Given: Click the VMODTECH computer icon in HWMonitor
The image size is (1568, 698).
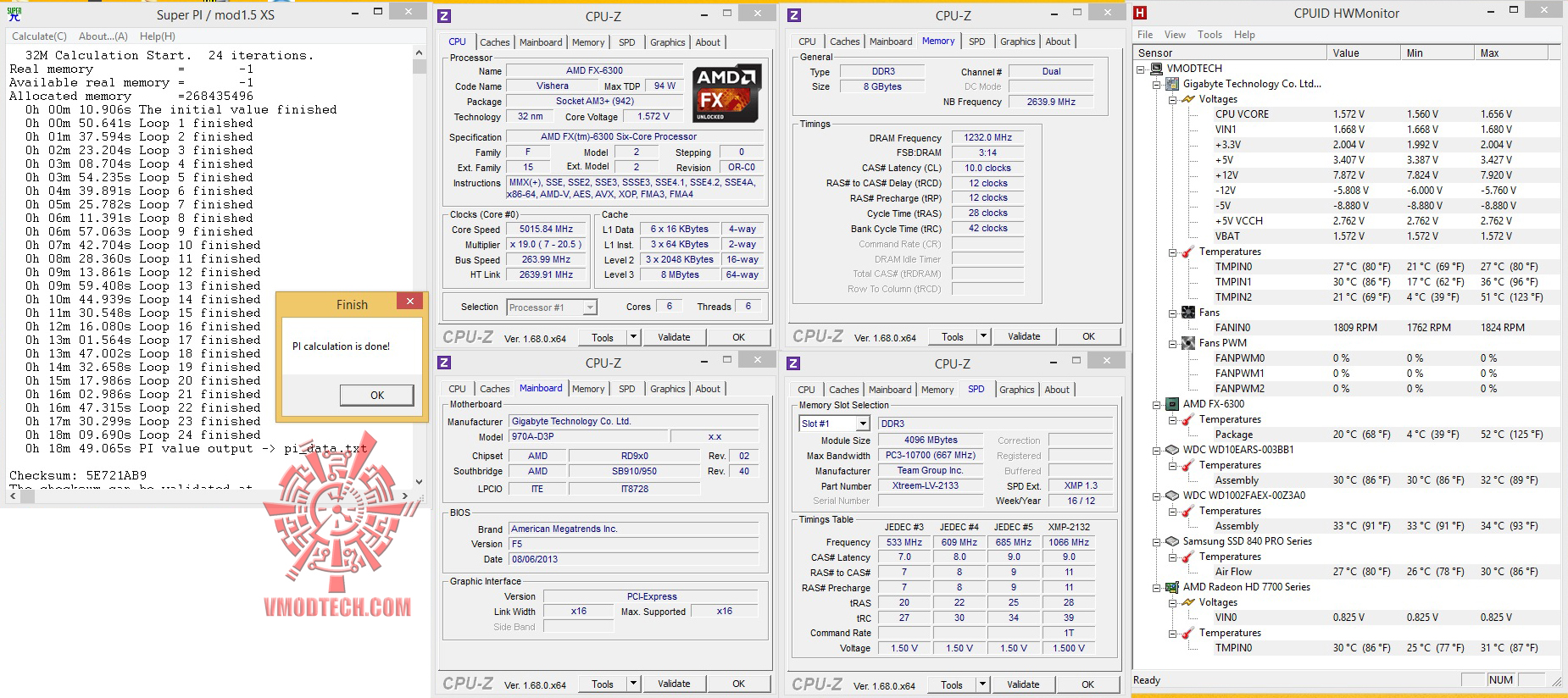Looking at the screenshot, I should pyautogui.click(x=1156, y=69).
